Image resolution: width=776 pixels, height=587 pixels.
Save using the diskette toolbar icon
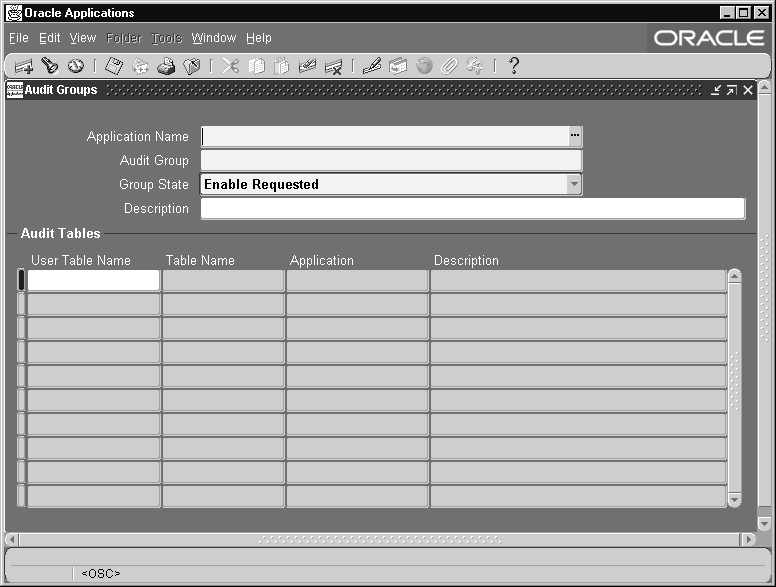click(114, 66)
